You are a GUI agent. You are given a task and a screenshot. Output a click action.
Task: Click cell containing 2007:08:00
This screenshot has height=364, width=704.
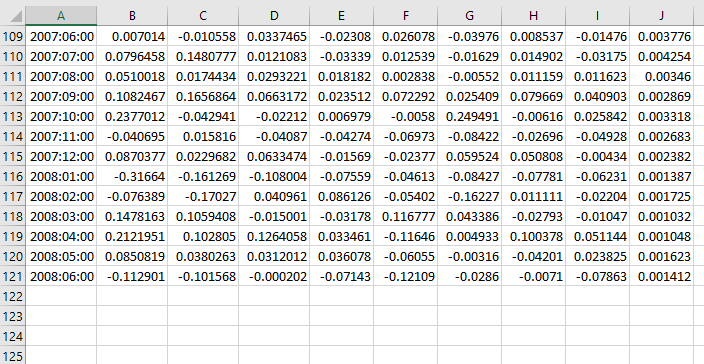[x=61, y=76]
